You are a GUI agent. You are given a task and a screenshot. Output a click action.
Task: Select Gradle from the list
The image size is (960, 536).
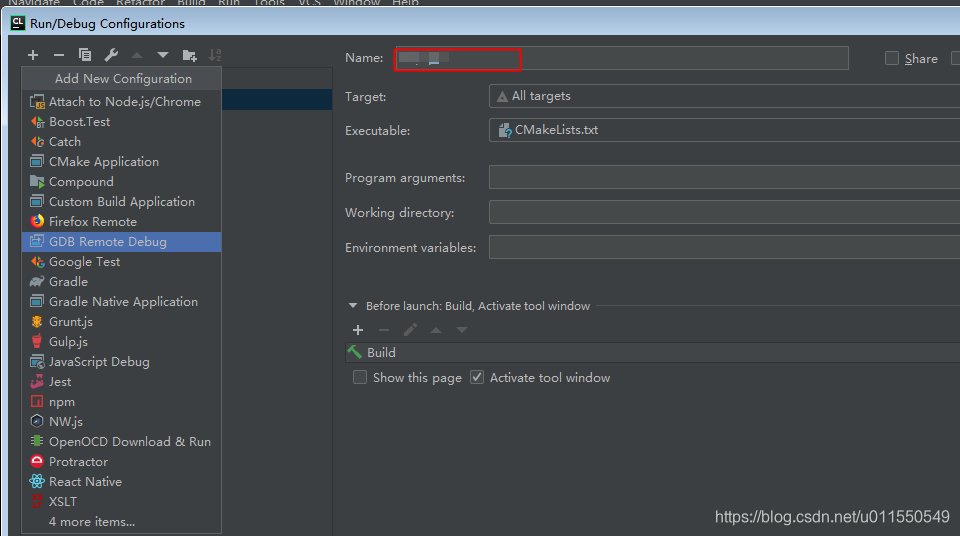coord(121,282)
